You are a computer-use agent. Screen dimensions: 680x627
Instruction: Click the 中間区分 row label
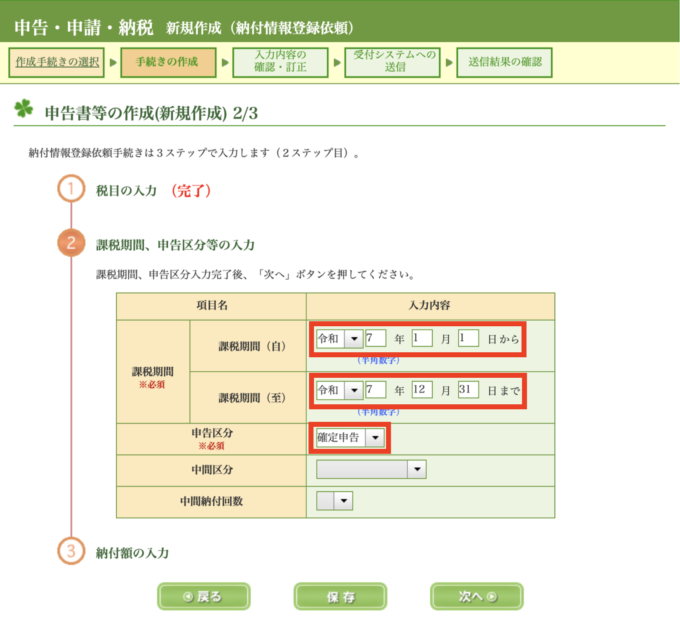212,470
